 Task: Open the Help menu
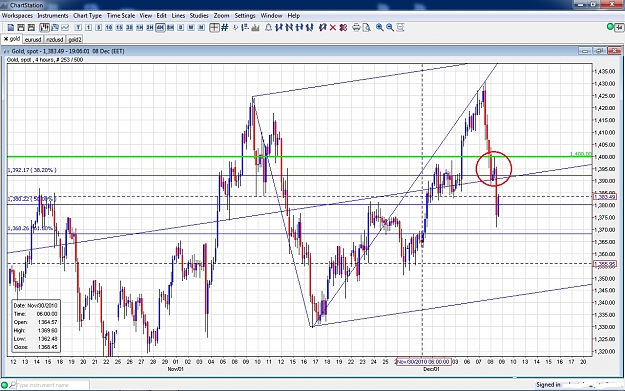point(293,16)
